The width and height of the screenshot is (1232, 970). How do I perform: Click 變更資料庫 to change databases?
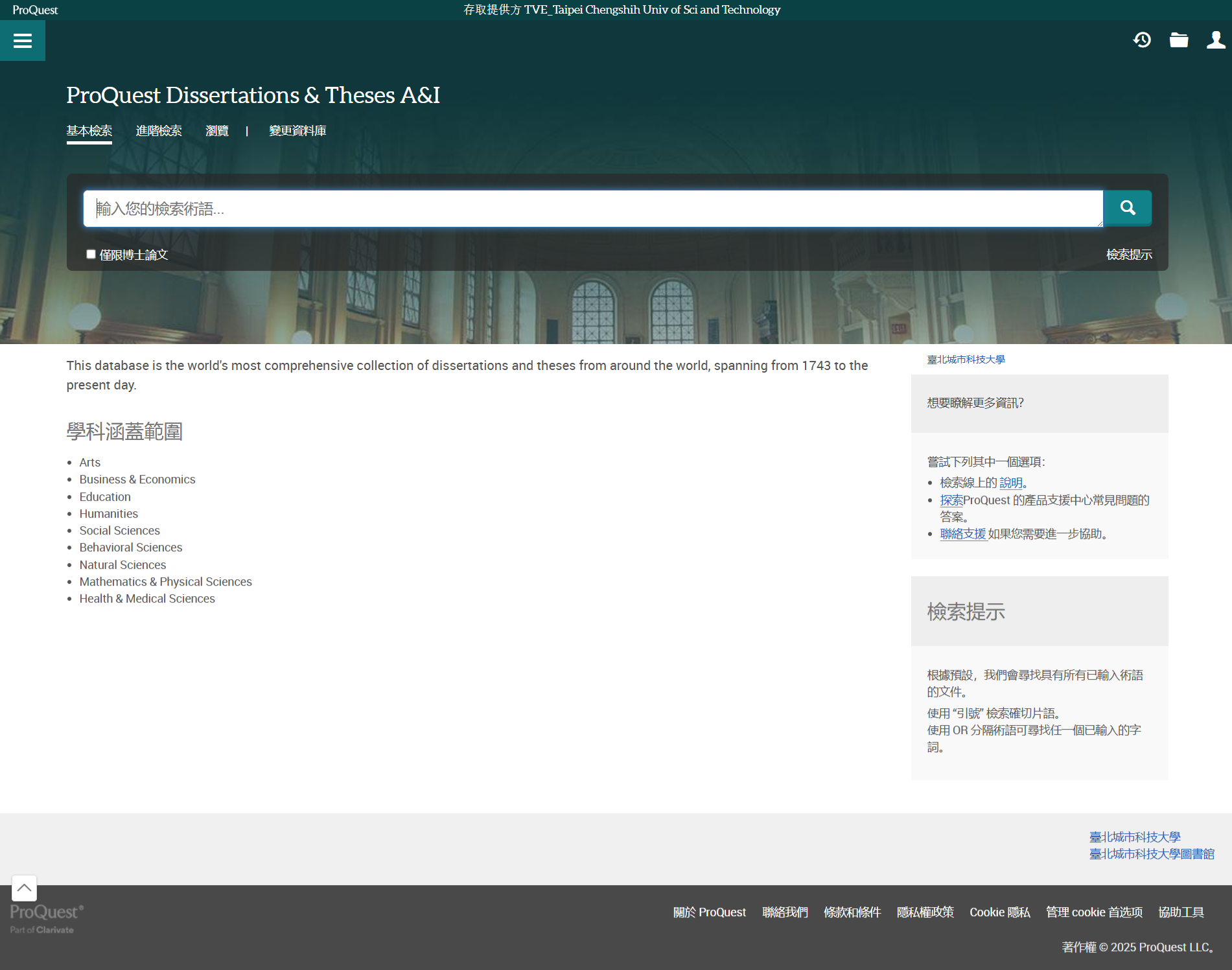[x=297, y=131]
